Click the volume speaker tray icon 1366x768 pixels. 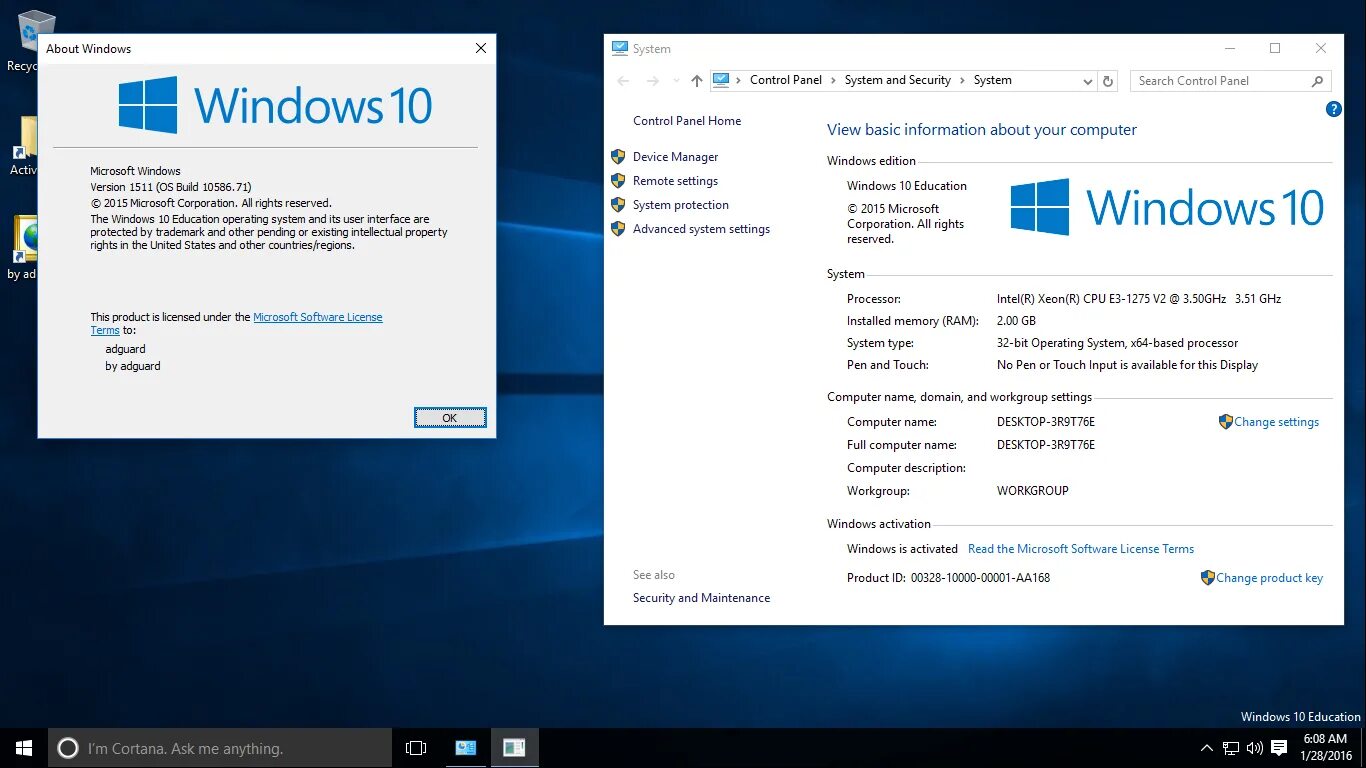pyautogui.click(x=1255, y=748)
